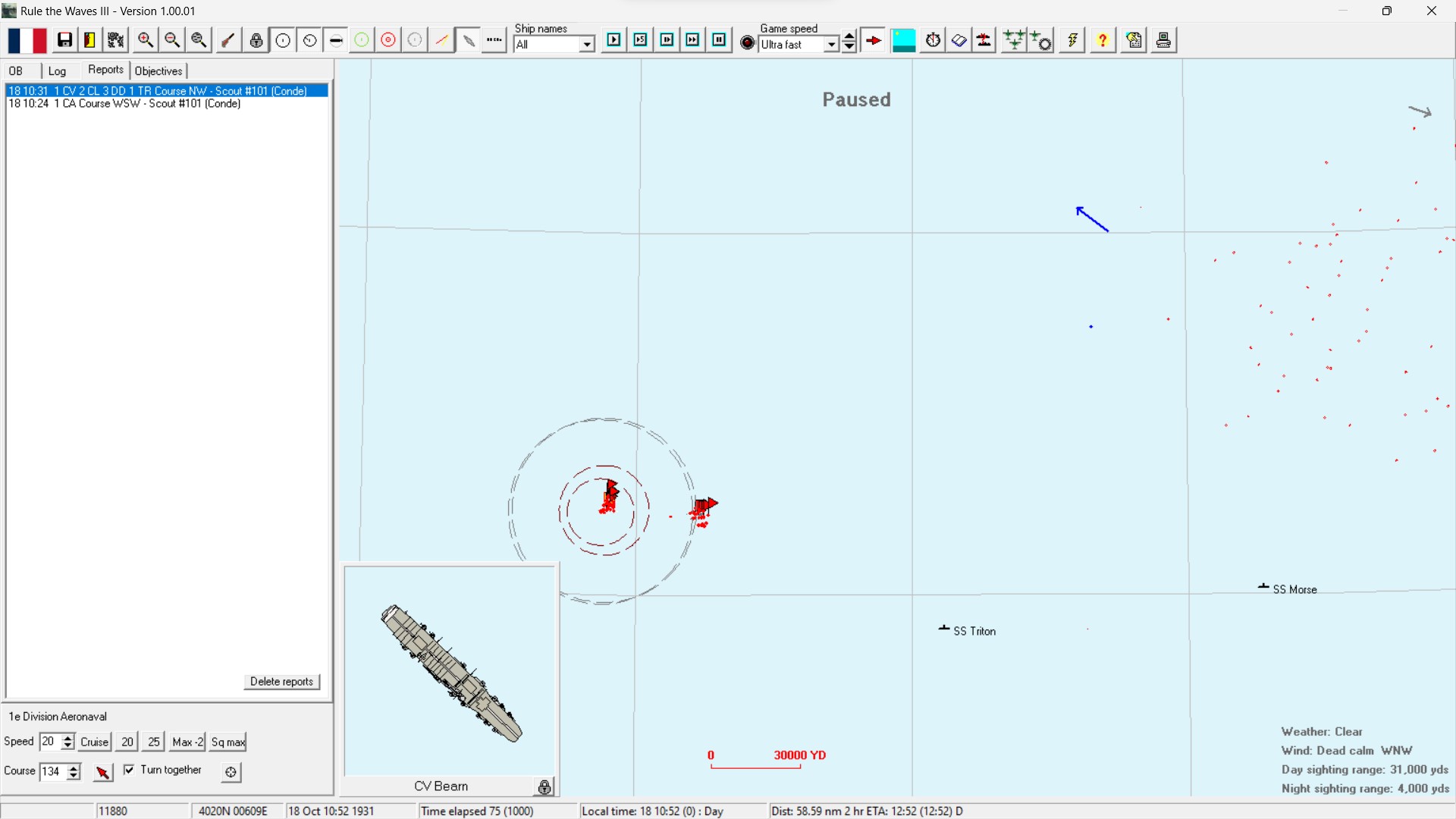Screen dimensions: 1456x819
Task: Click the step-forward playback button
Action: (667, 40)
